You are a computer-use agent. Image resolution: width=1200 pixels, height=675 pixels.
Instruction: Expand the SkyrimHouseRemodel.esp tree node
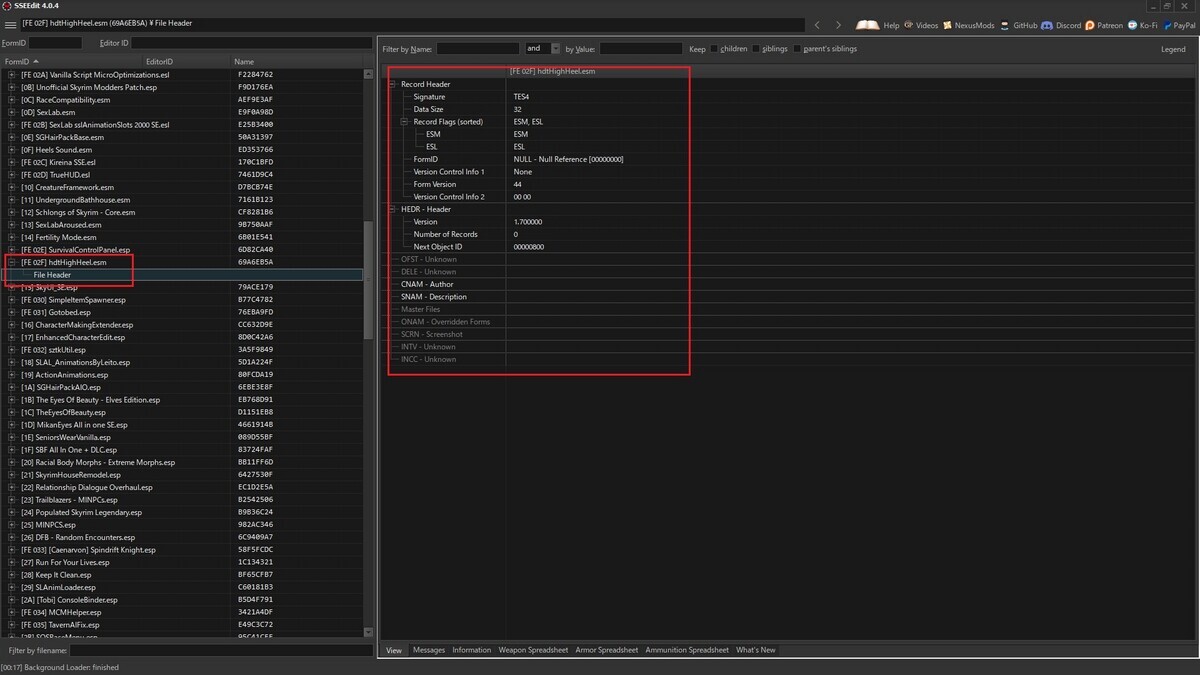(12, 475)
